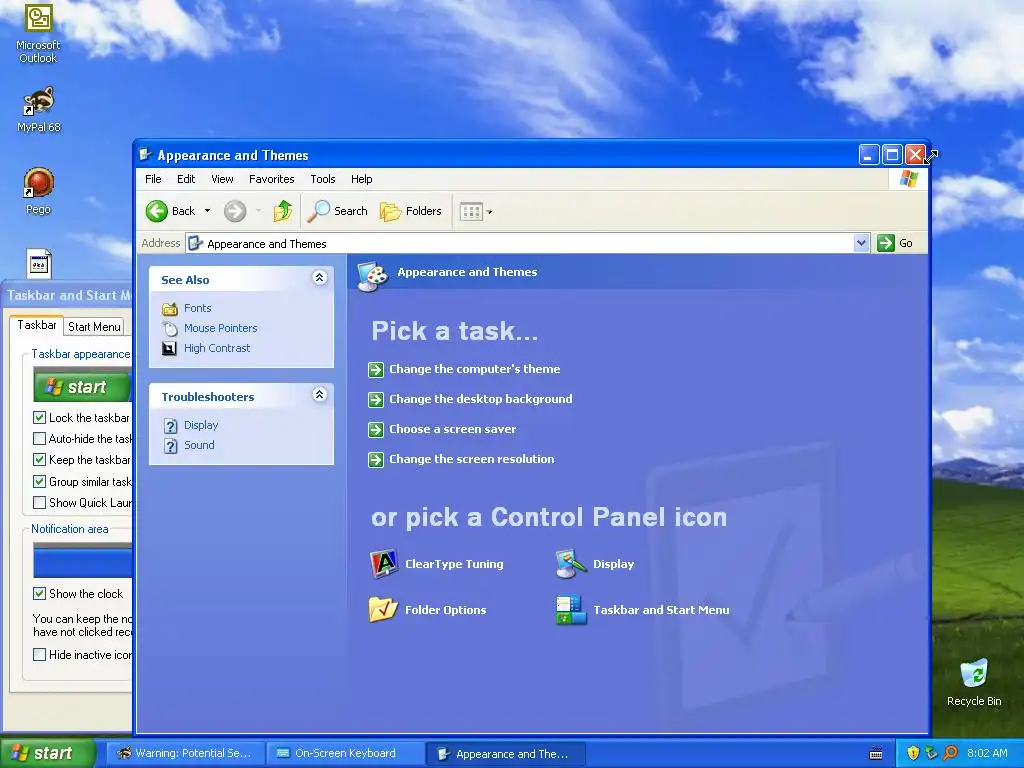Screen dimensions: 1024x768
Task: Click the security shield tray icon
Action: pyautogui.click(x=913, y=753)
